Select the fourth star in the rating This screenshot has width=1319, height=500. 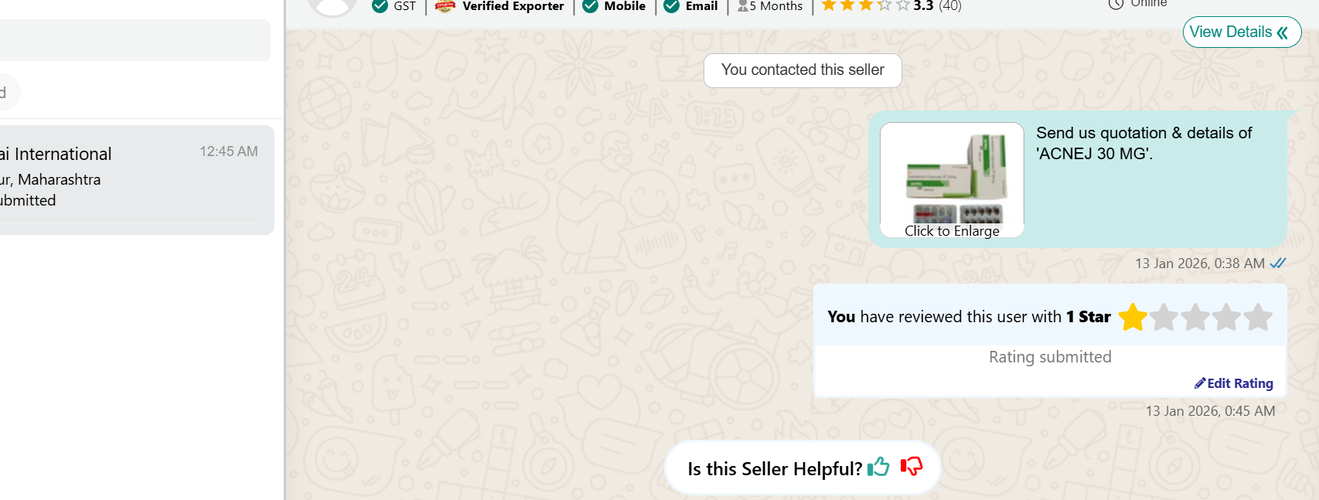click(1226, 317)
